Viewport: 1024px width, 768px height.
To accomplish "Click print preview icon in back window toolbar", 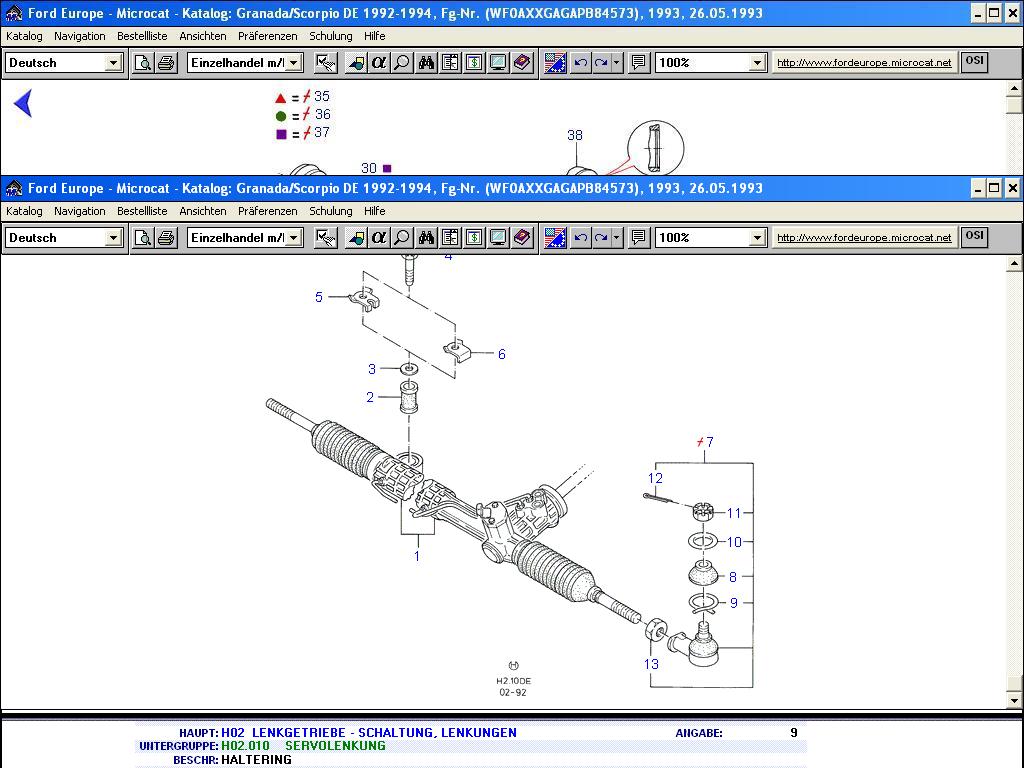I will tap(142, 63).
